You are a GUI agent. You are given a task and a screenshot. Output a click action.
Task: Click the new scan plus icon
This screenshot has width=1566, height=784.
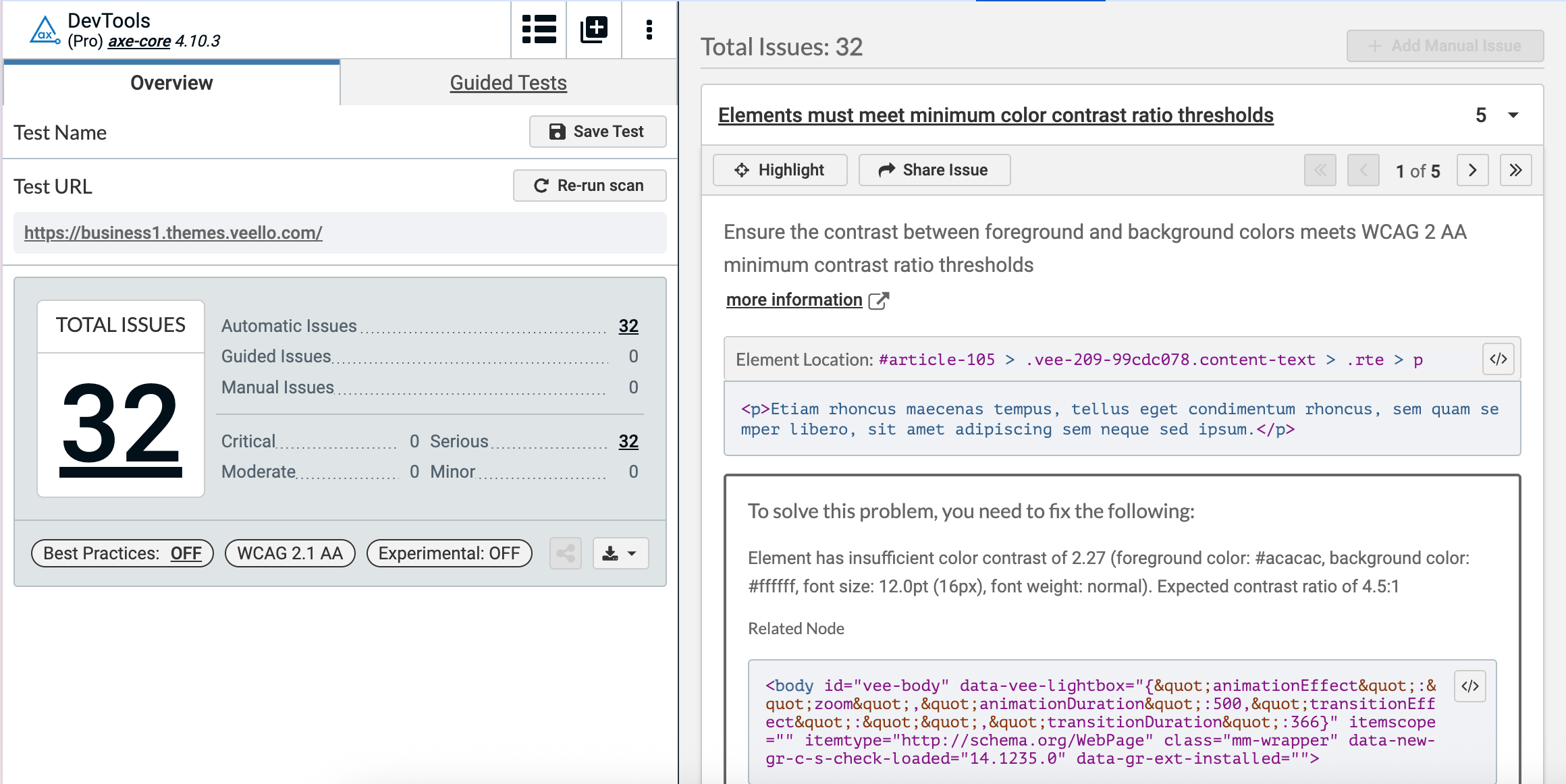click(594, 30)
